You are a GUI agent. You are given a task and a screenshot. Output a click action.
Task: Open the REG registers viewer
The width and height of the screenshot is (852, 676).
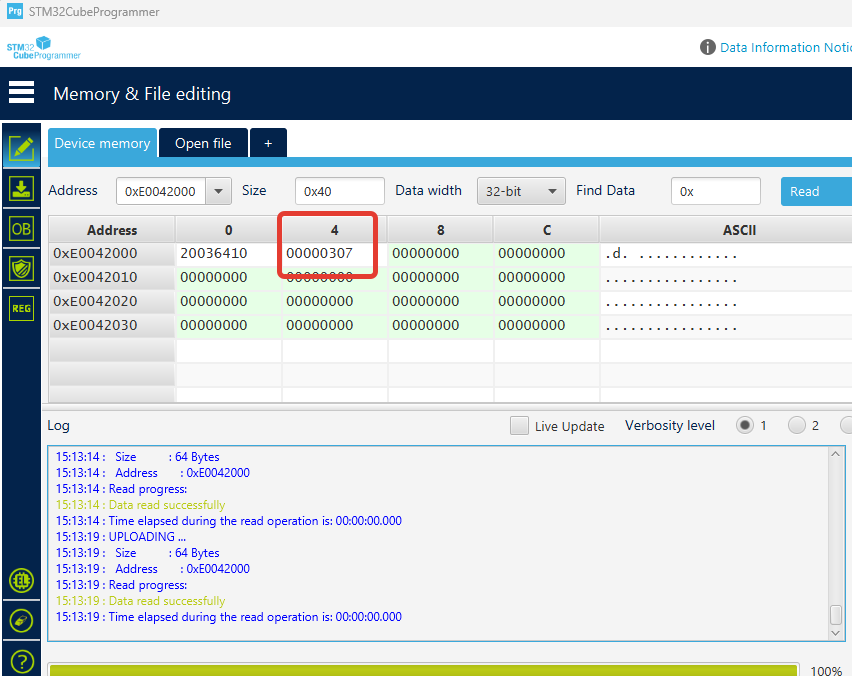coord(21,308)
